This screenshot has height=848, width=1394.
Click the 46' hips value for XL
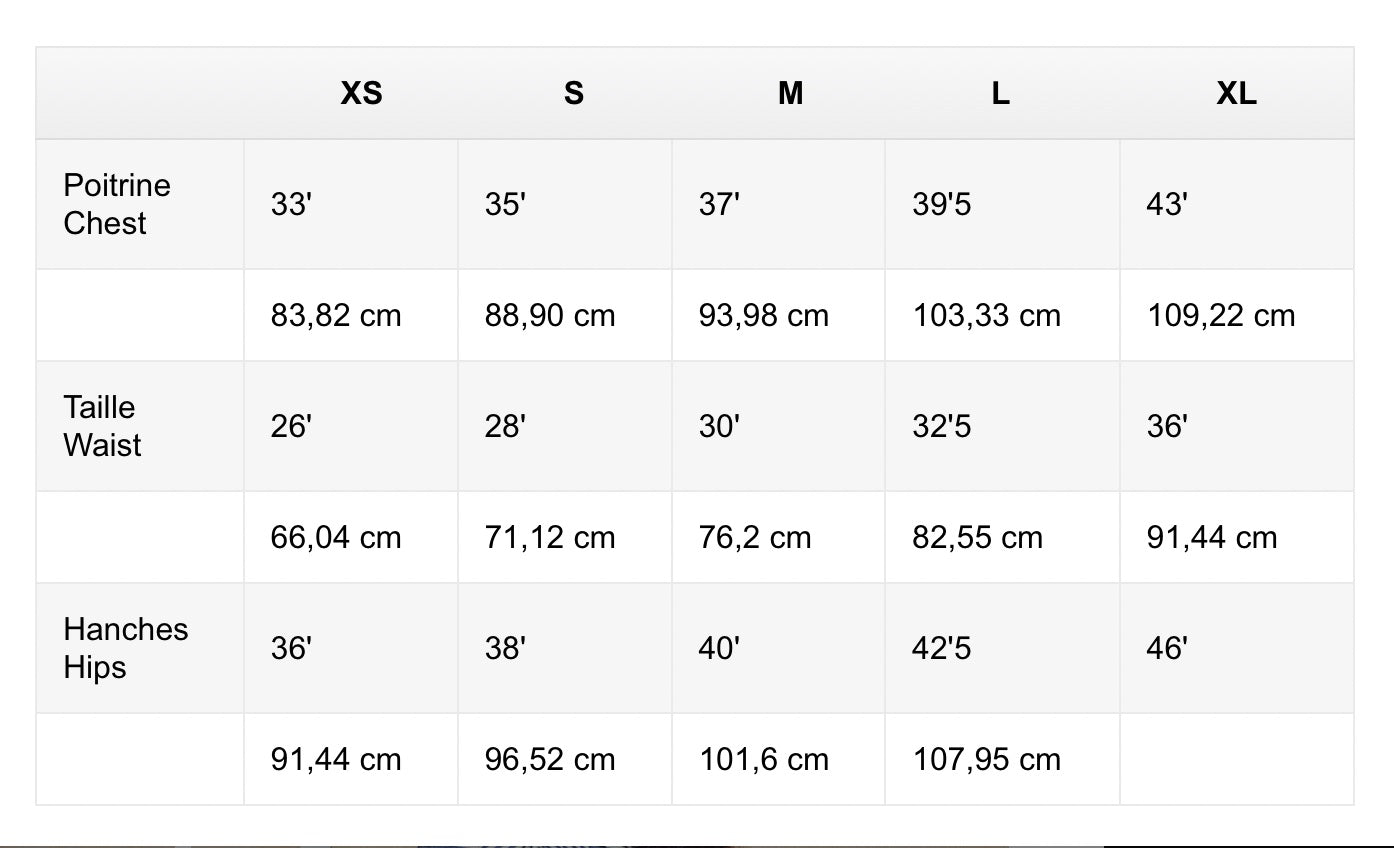tap(1166, 649)
